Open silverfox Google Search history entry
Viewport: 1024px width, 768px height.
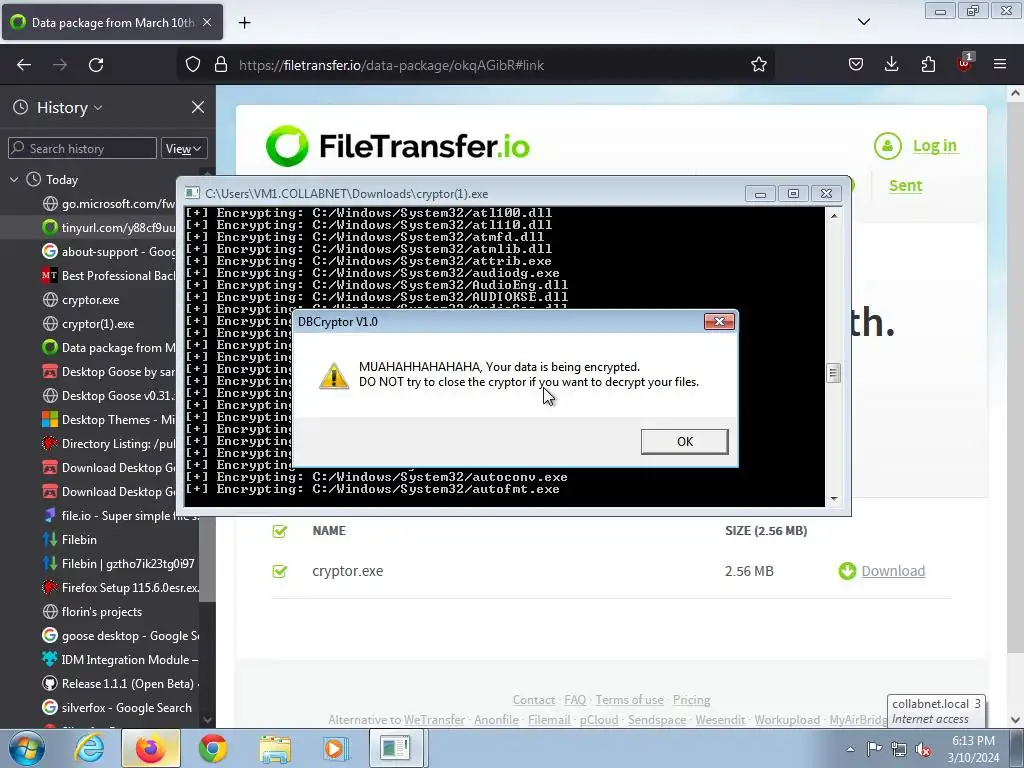pos(118,708)
